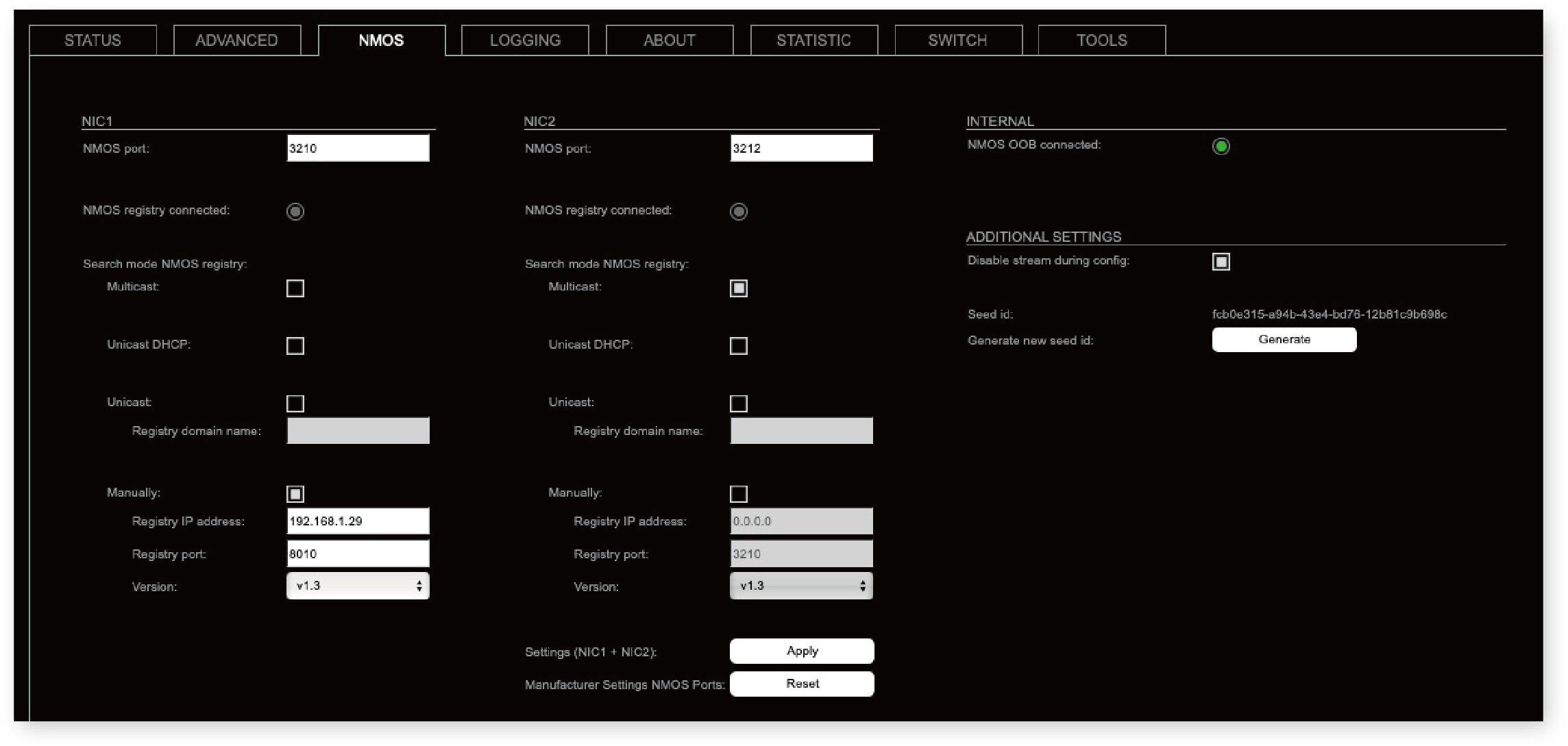Switch to the ADVANCED tab
This screenshot has height=746, width=1568.
(237, 40)
